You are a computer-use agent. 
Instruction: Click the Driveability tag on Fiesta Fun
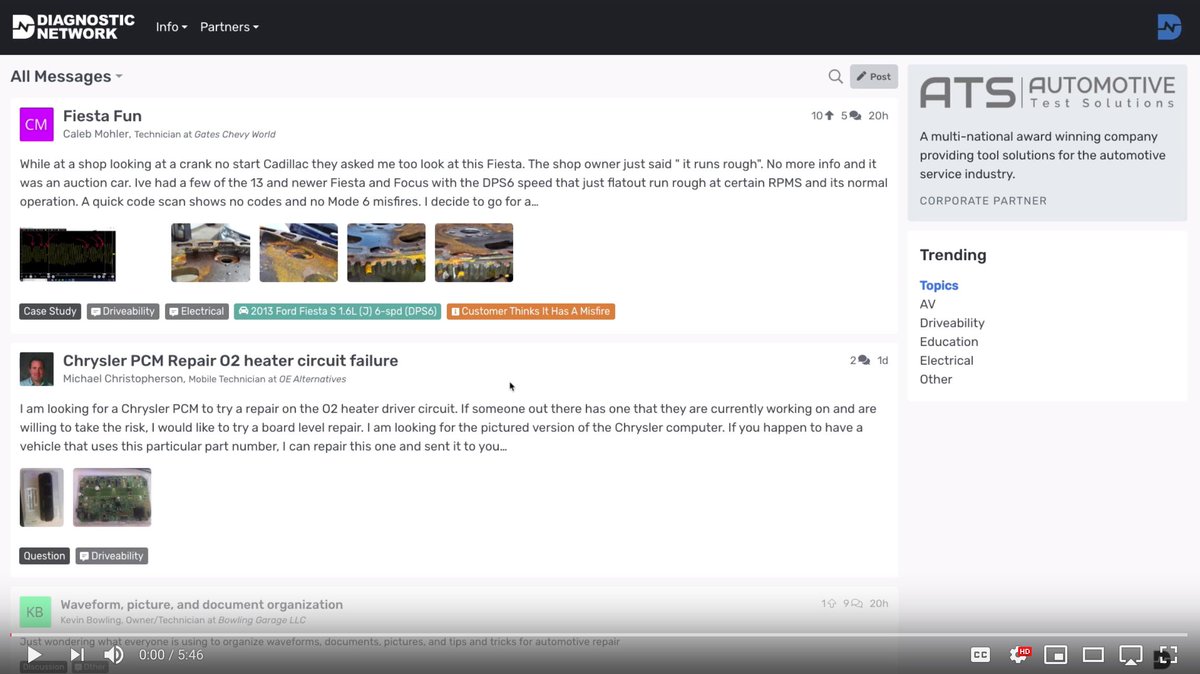pos(123,311)
